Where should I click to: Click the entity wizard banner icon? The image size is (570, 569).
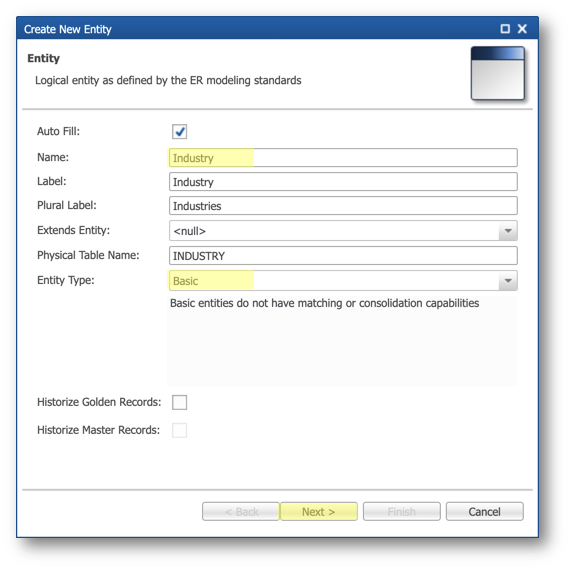[497, 73]
